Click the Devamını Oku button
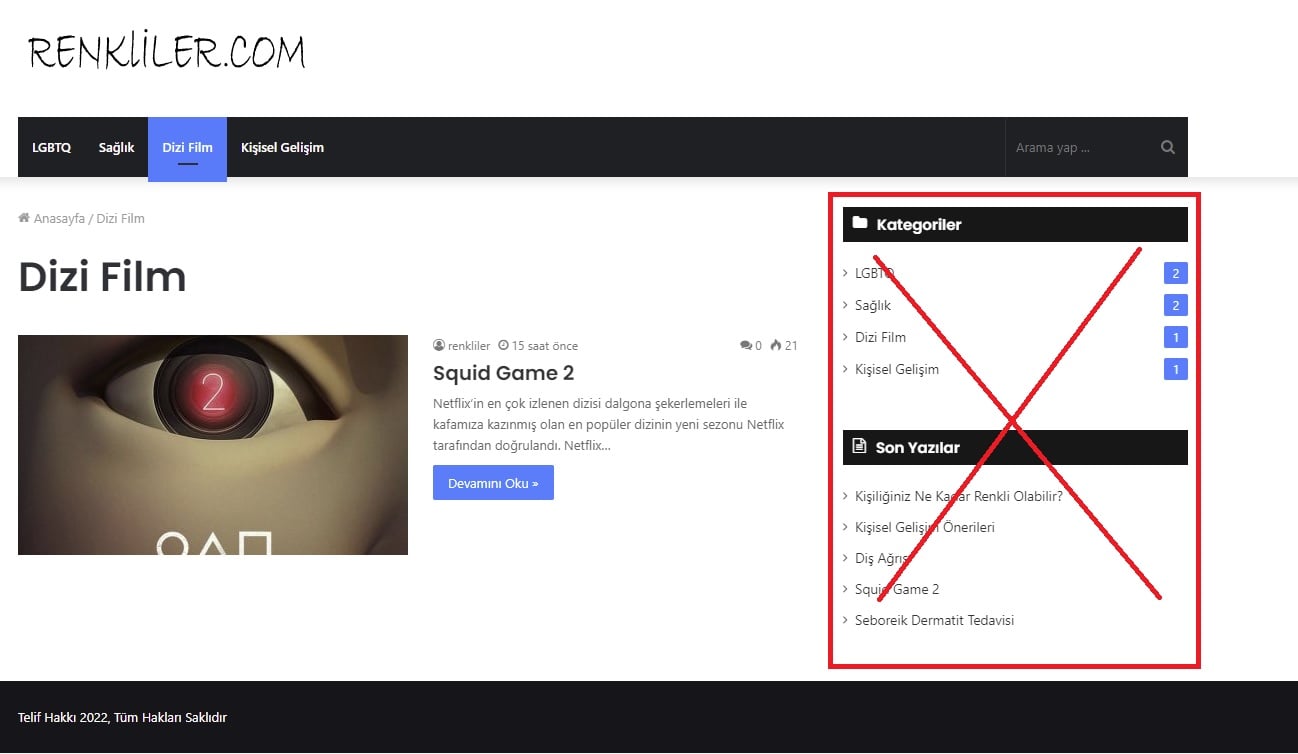This screenshot has width=1298, height=754. pyautogui.click(x=493, y=483)
